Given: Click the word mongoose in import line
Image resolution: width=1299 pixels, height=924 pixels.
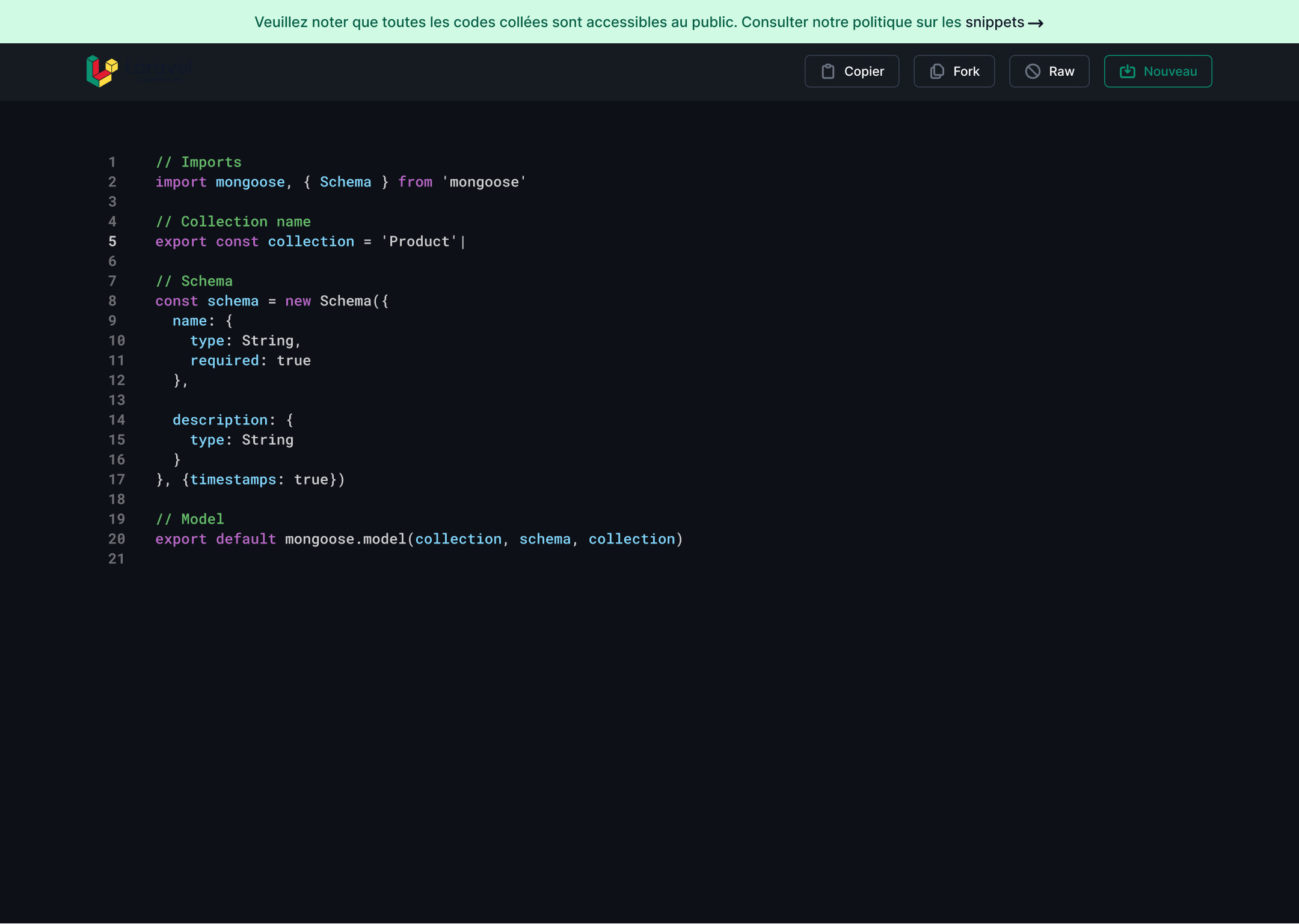Looking at the screenshot, I should pyautogui.click(x=250, y=182).
